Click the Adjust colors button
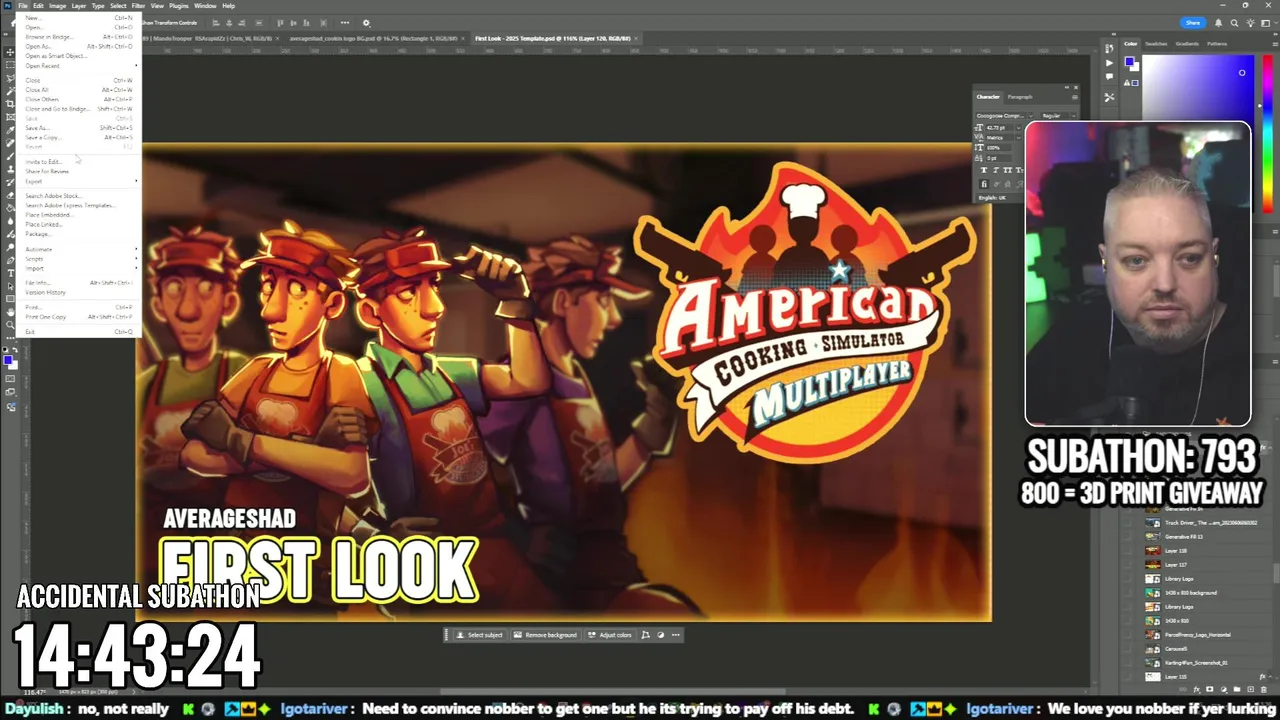This screenshot has width=1280, height=720. coord(610,635)
